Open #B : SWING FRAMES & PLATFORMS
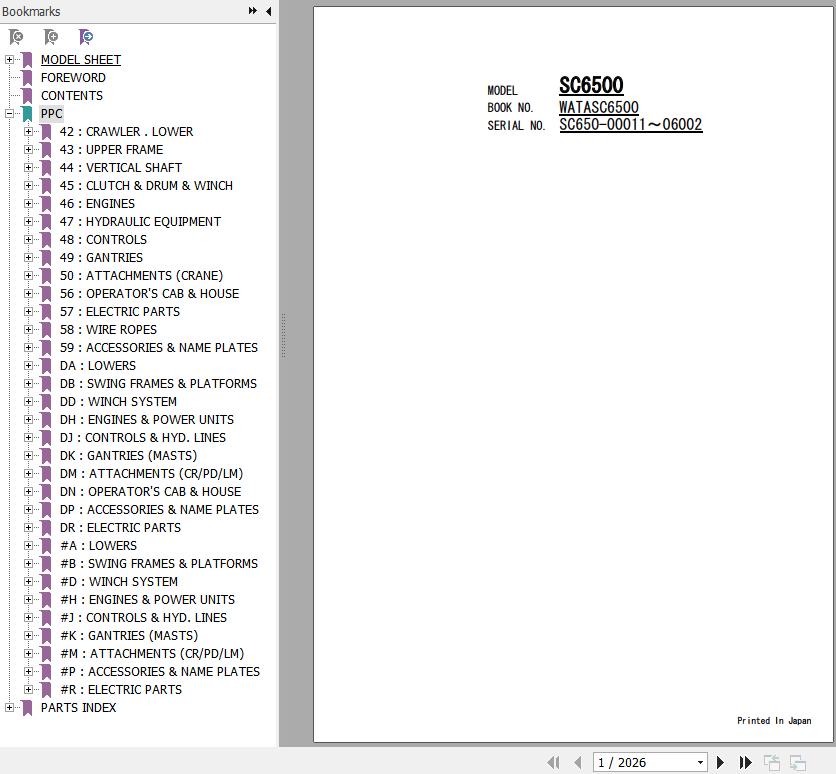The height and width of the screenshot is (774, 836). 159,563
